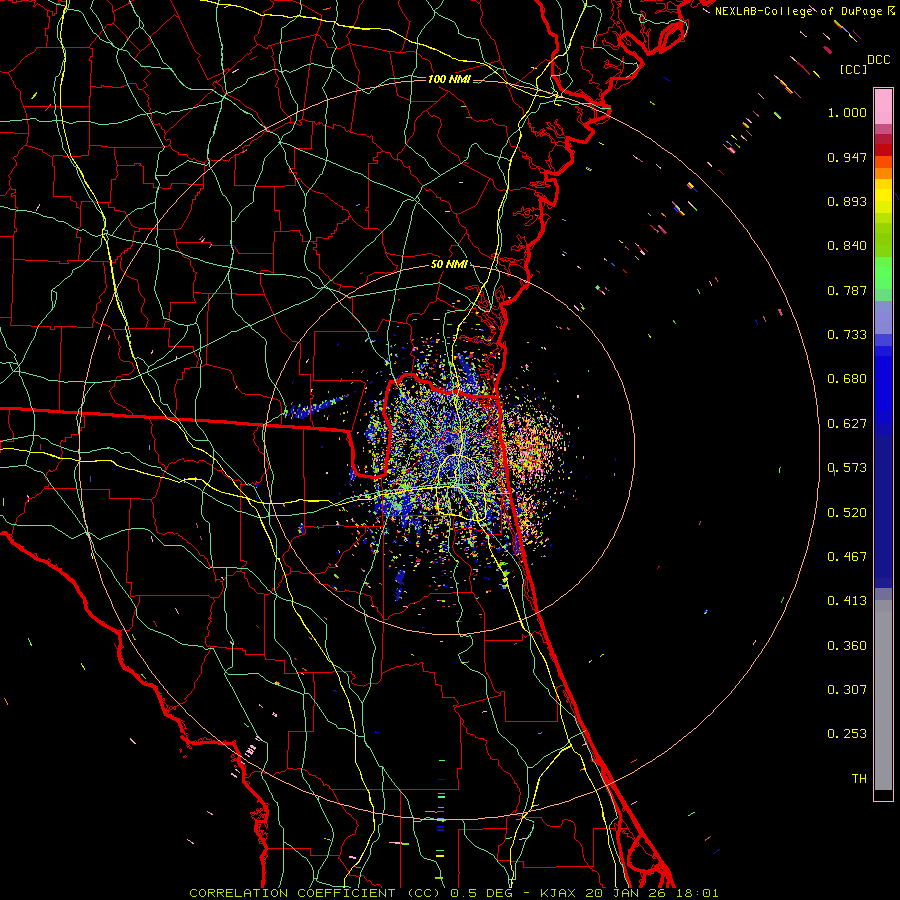Screen dimensions: 900x900
Task: Click the 0.680 legend label
Action: click(847, 379)
